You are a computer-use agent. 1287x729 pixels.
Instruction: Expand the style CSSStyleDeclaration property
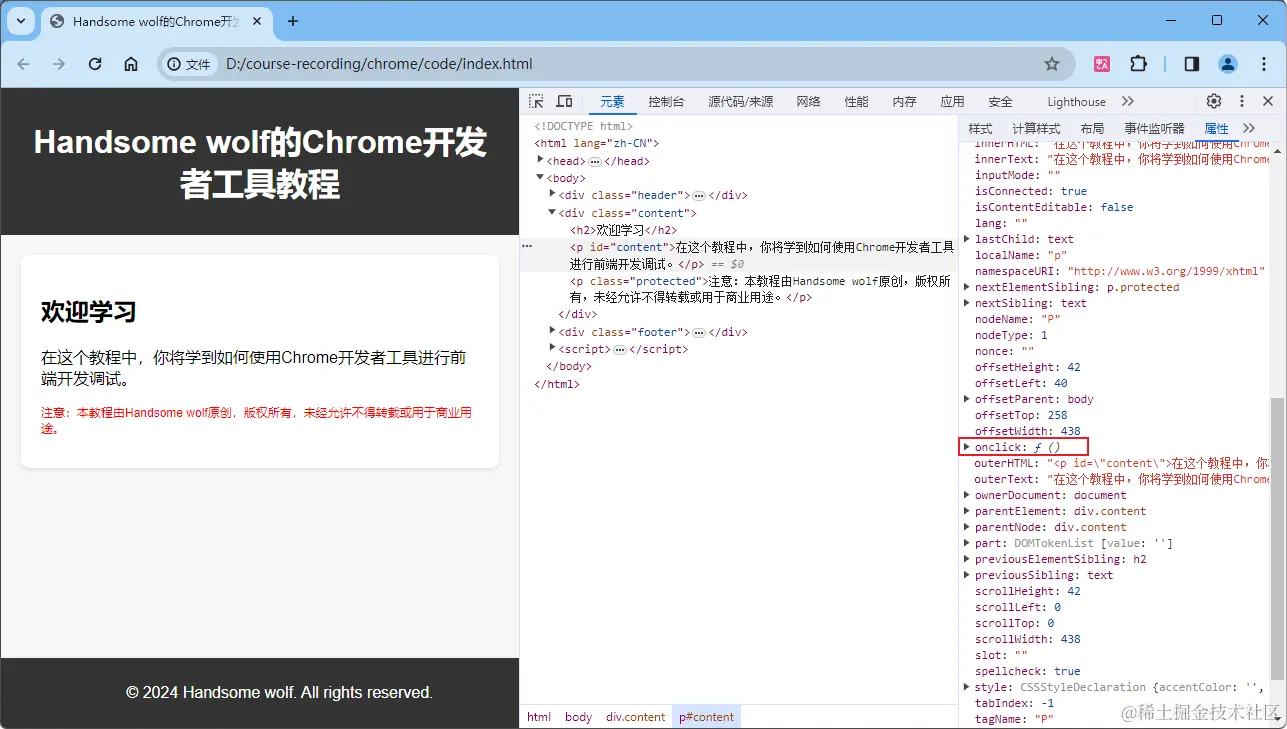(967, 687)
